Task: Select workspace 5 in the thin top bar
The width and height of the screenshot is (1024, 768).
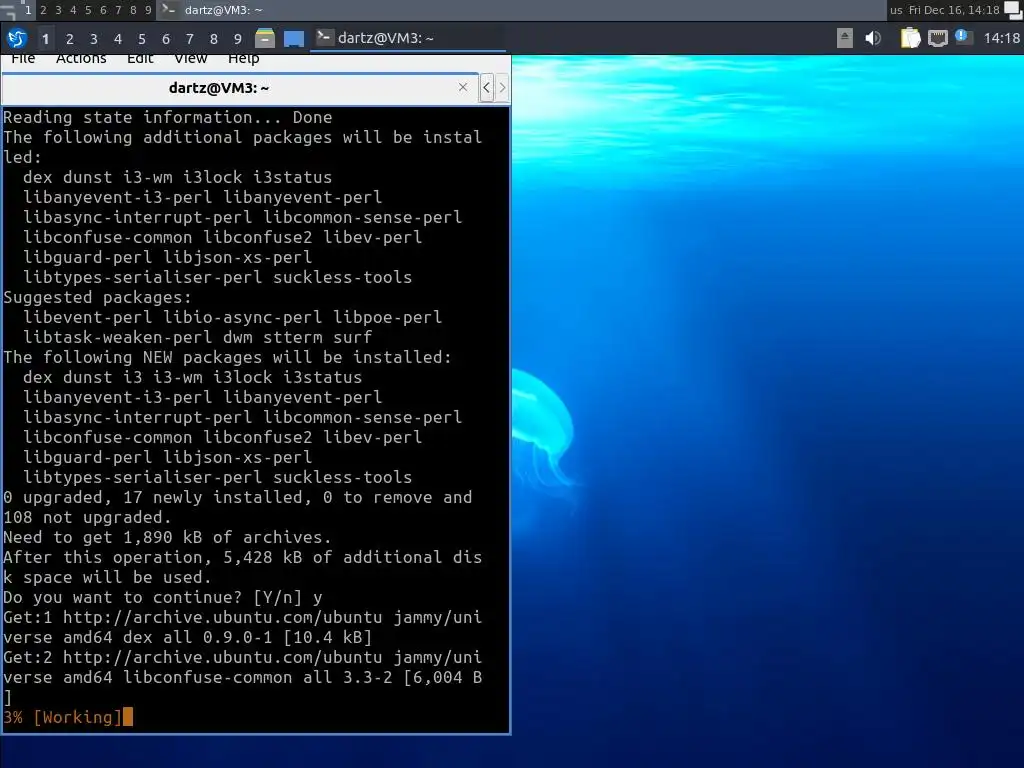Action: pos(88,10)
